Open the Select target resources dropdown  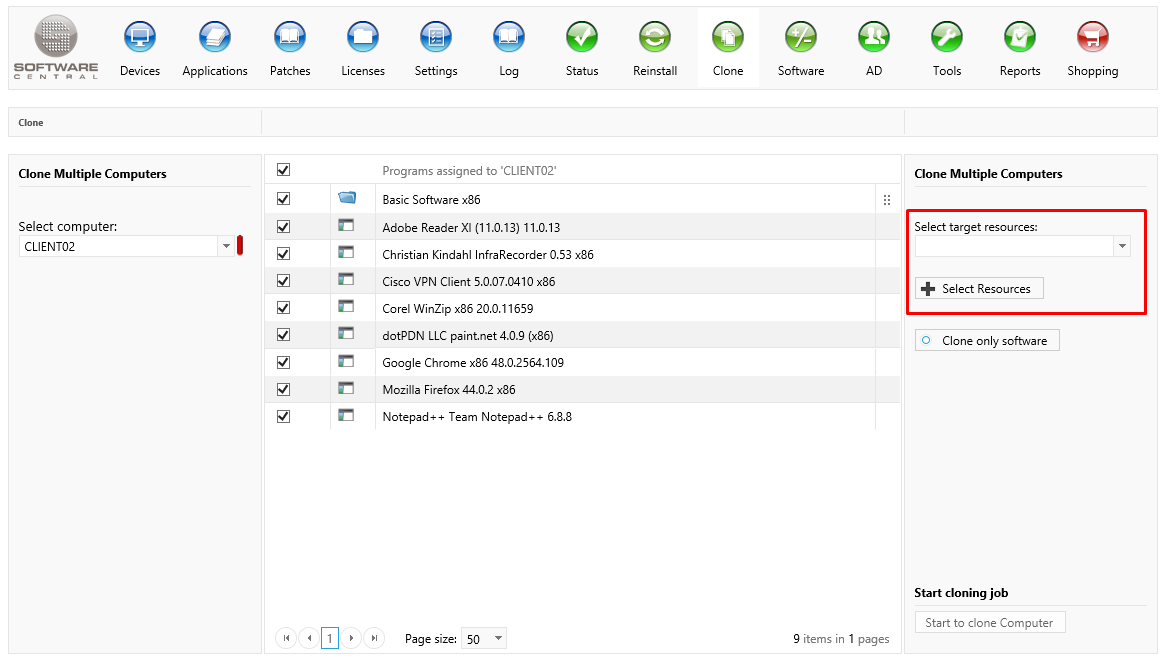click(1121, 246)
